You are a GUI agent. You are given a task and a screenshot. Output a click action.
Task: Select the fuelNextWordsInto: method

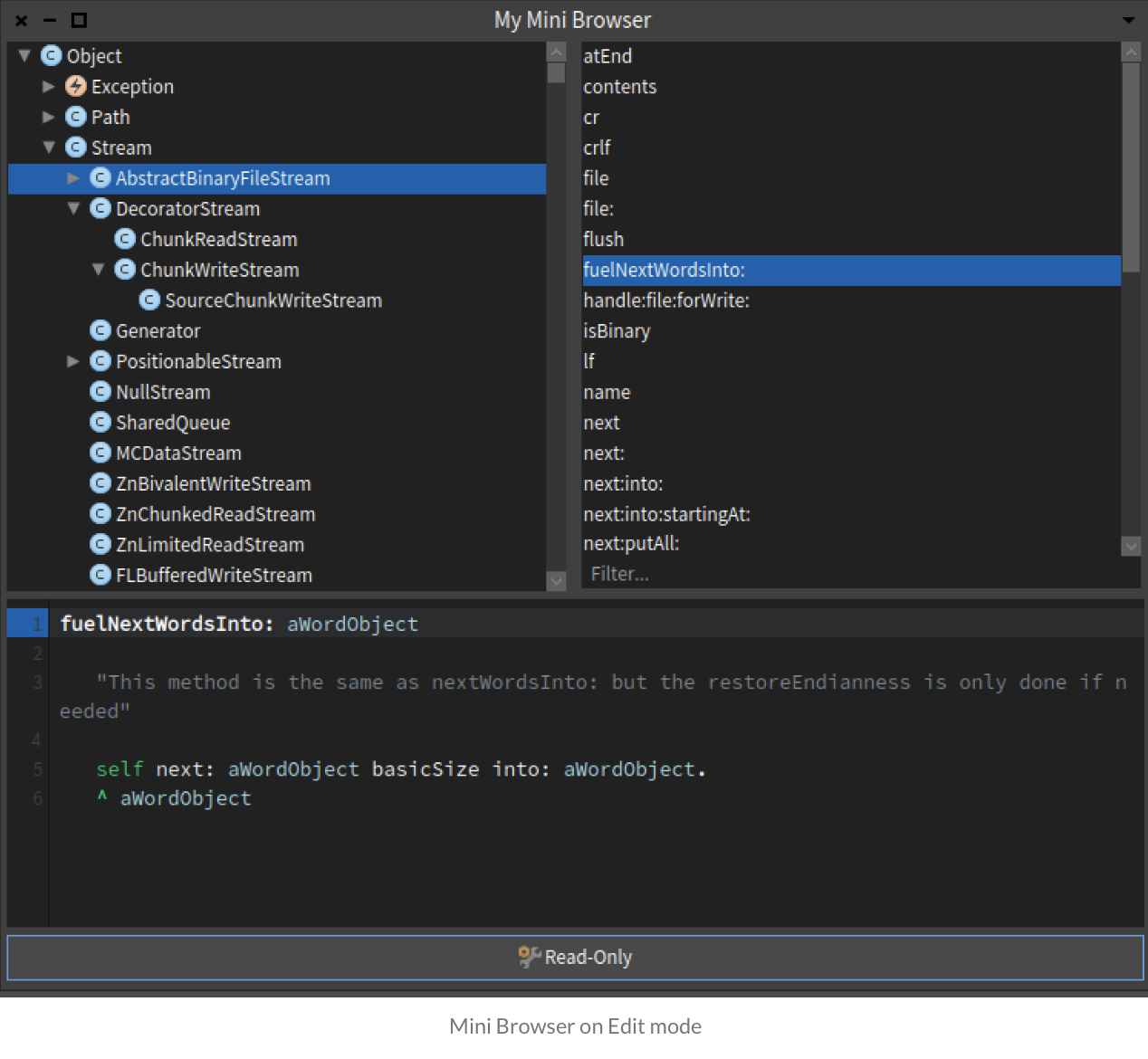pos(851,270)
